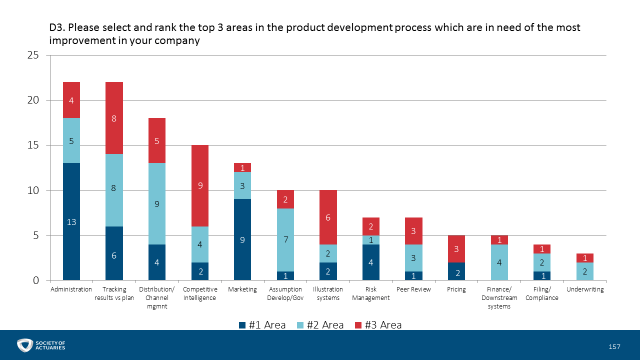
Task: Click the y-axis label 0
Action: [x=36, y=280]
